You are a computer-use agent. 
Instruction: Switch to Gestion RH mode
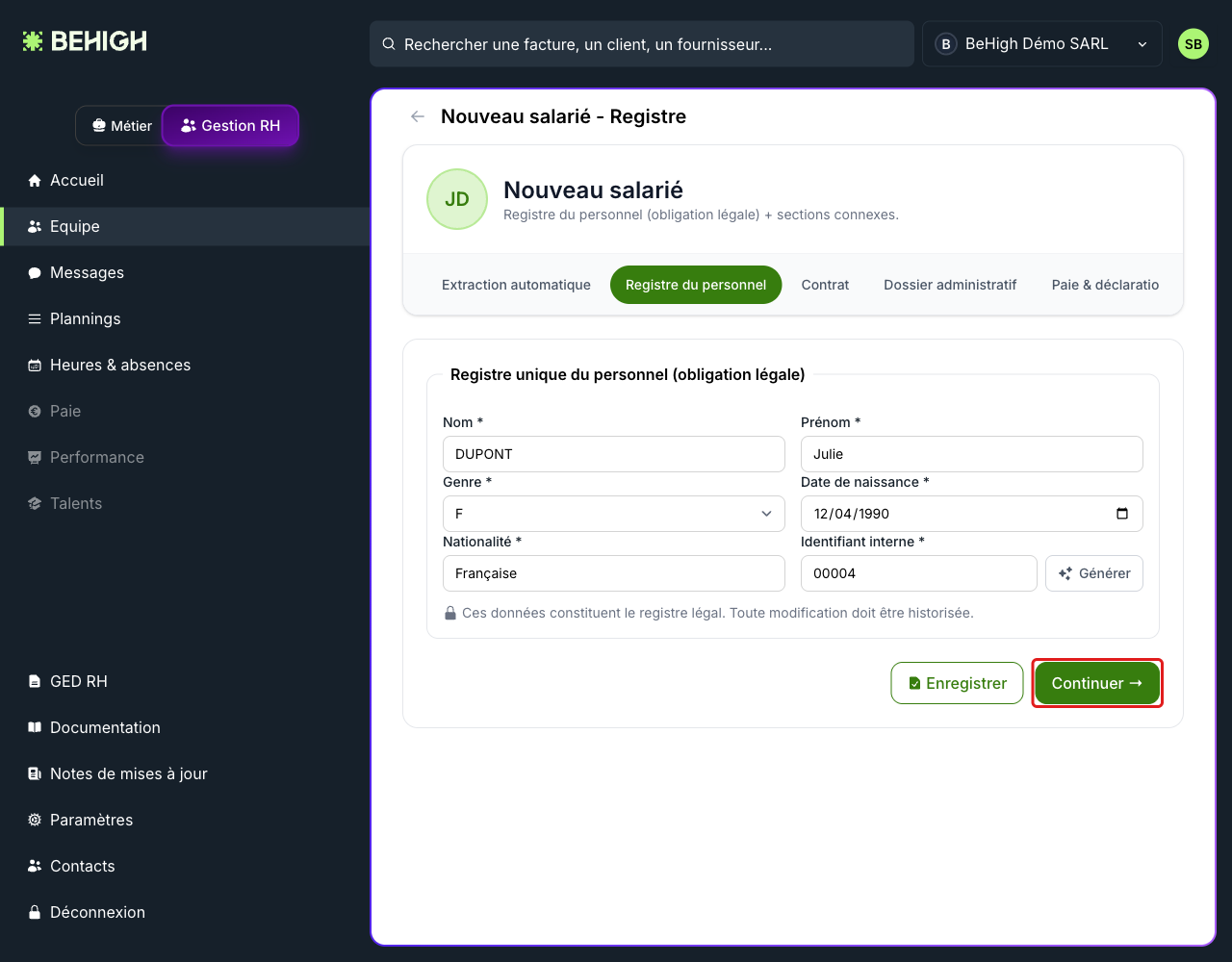point(230,126)
